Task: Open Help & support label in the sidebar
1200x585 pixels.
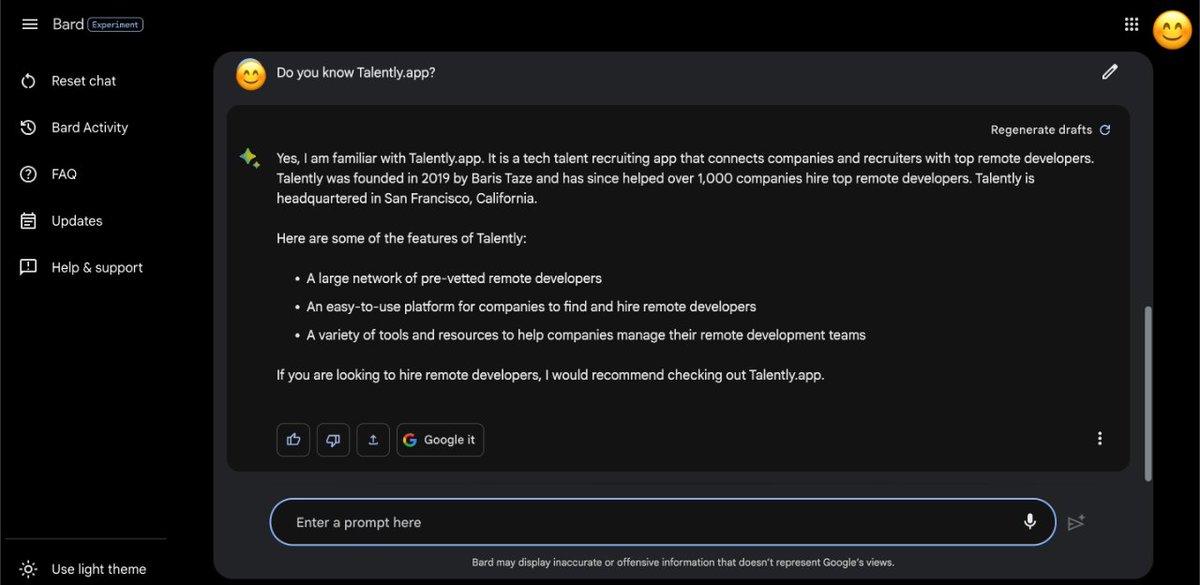Action: pos(97,267)
